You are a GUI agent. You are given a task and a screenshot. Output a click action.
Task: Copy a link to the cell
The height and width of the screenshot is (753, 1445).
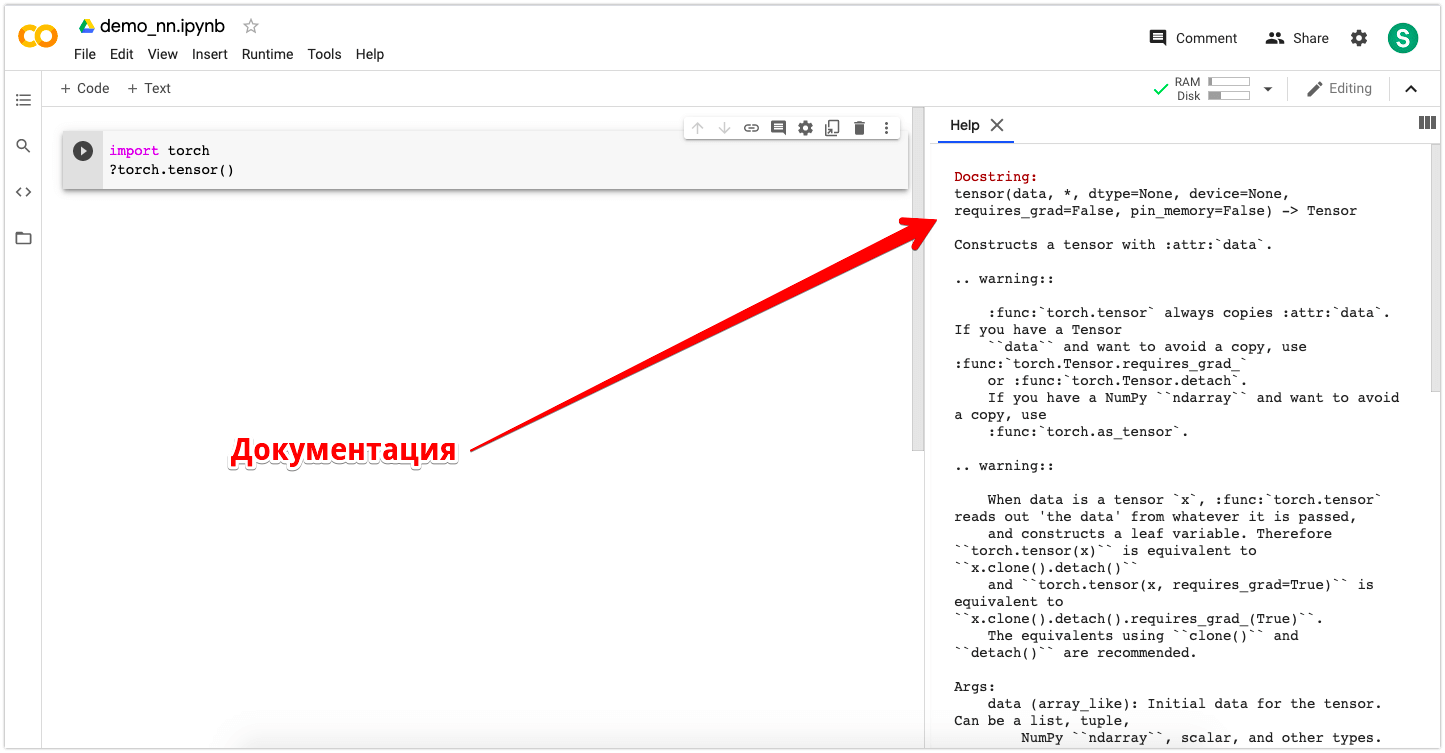coord(751,127)
